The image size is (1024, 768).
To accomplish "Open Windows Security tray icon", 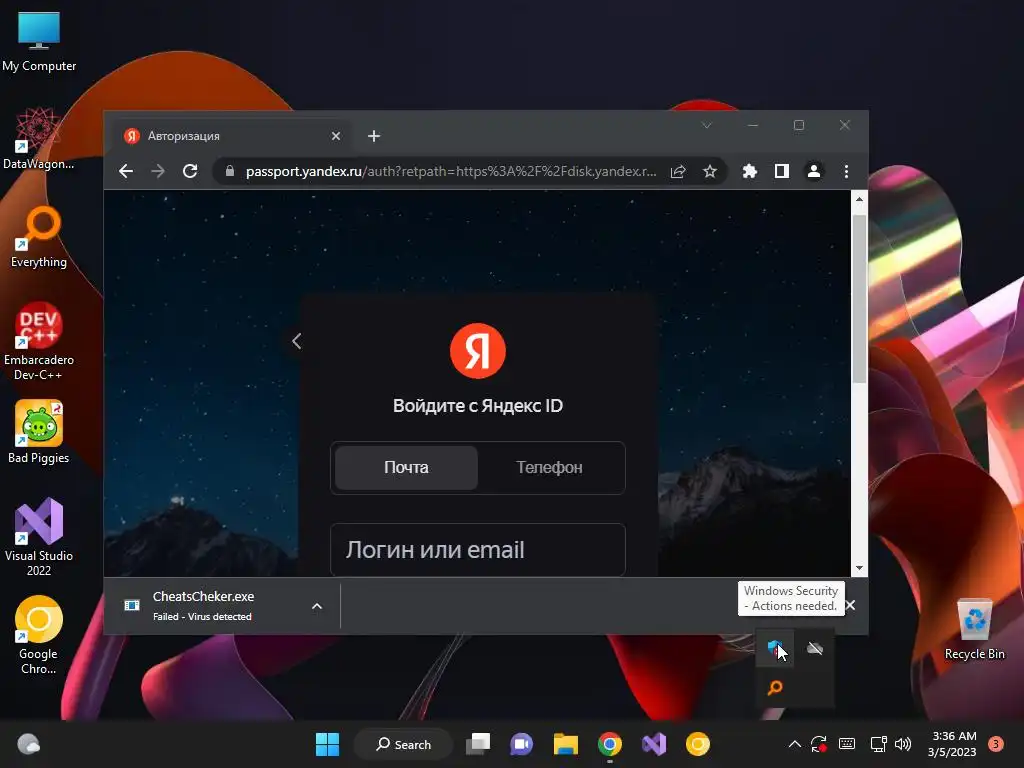I will [775, 648].
